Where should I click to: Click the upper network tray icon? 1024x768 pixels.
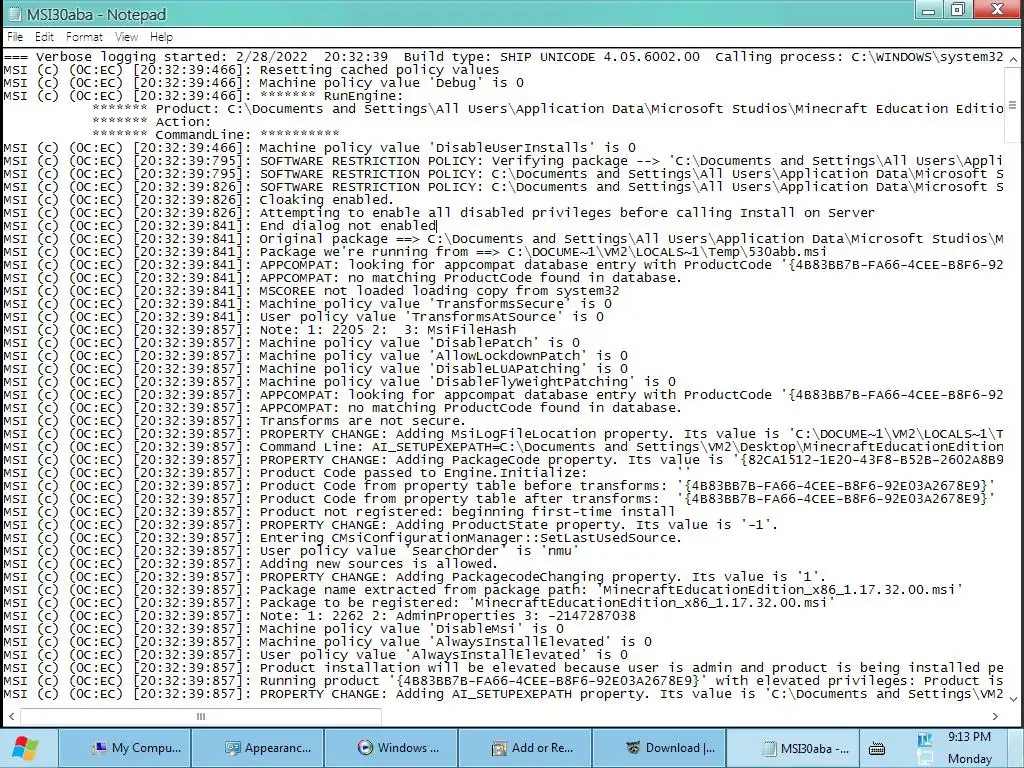[x=925, y=739]
